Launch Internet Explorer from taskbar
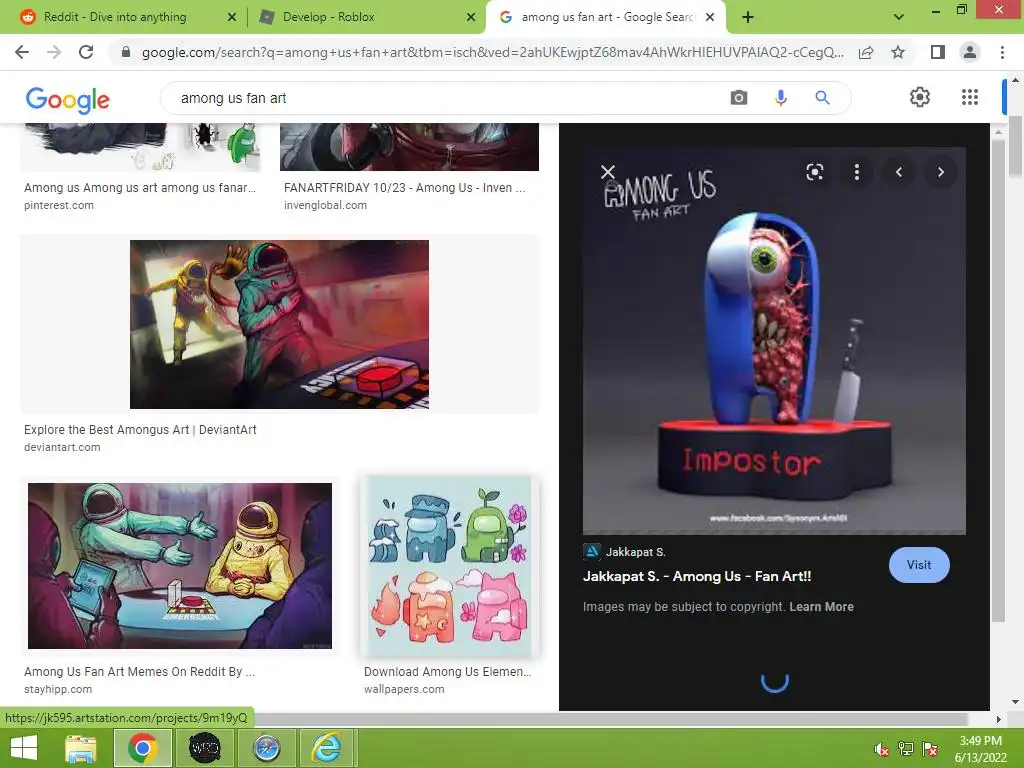The width and height of the screenshot is (1024, 768). (326, 748)
